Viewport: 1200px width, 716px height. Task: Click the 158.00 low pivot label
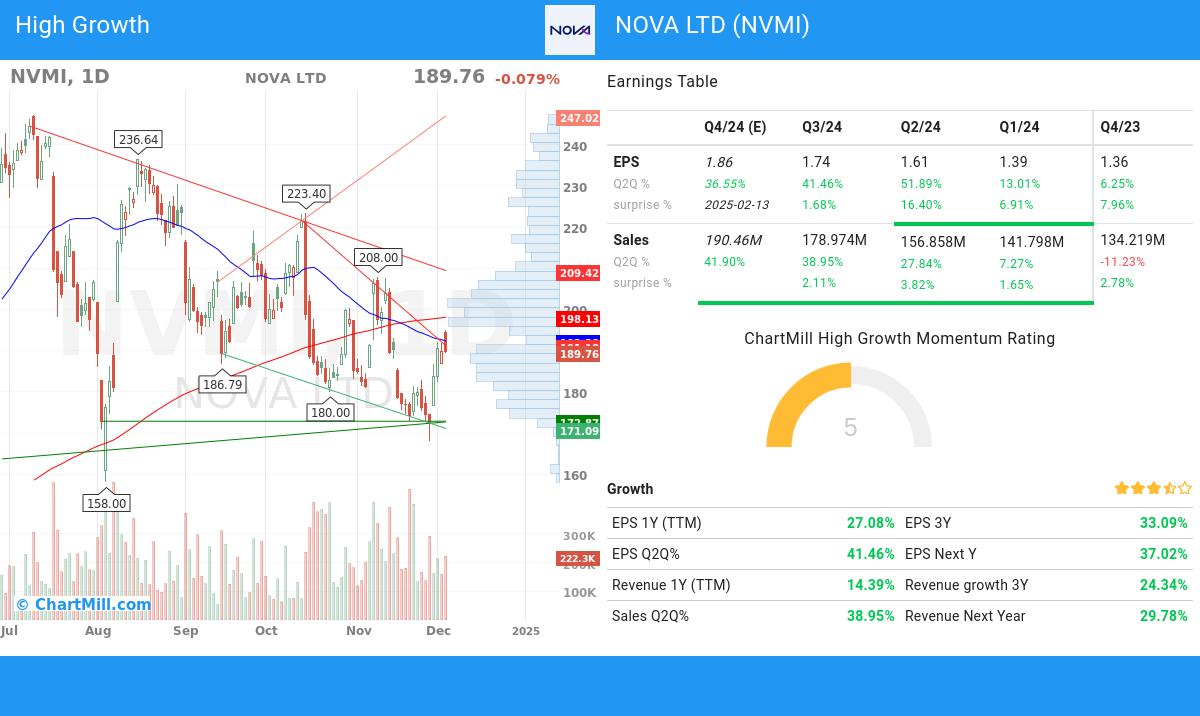106,503
